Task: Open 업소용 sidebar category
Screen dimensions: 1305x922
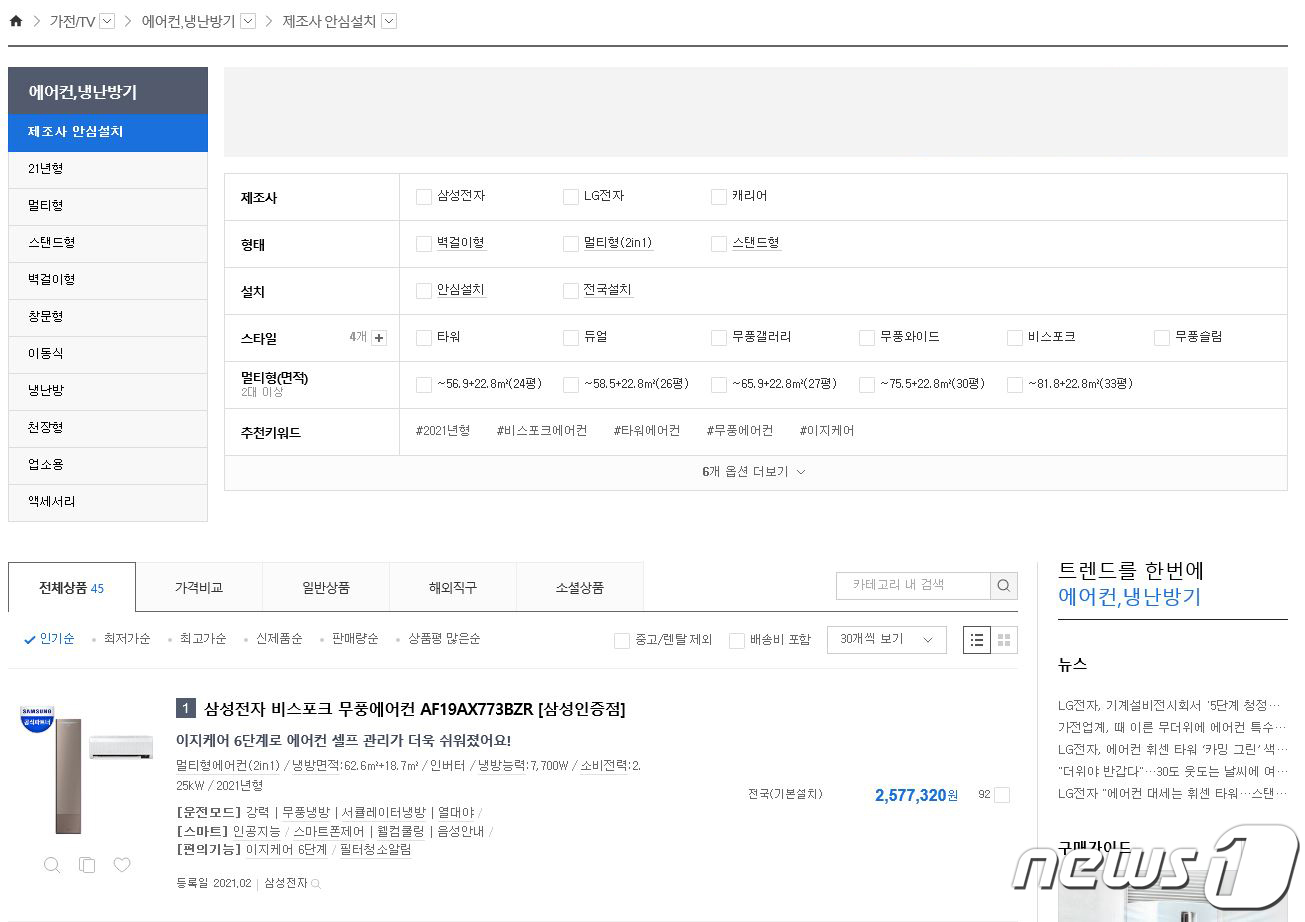Action: pos(108,465)
